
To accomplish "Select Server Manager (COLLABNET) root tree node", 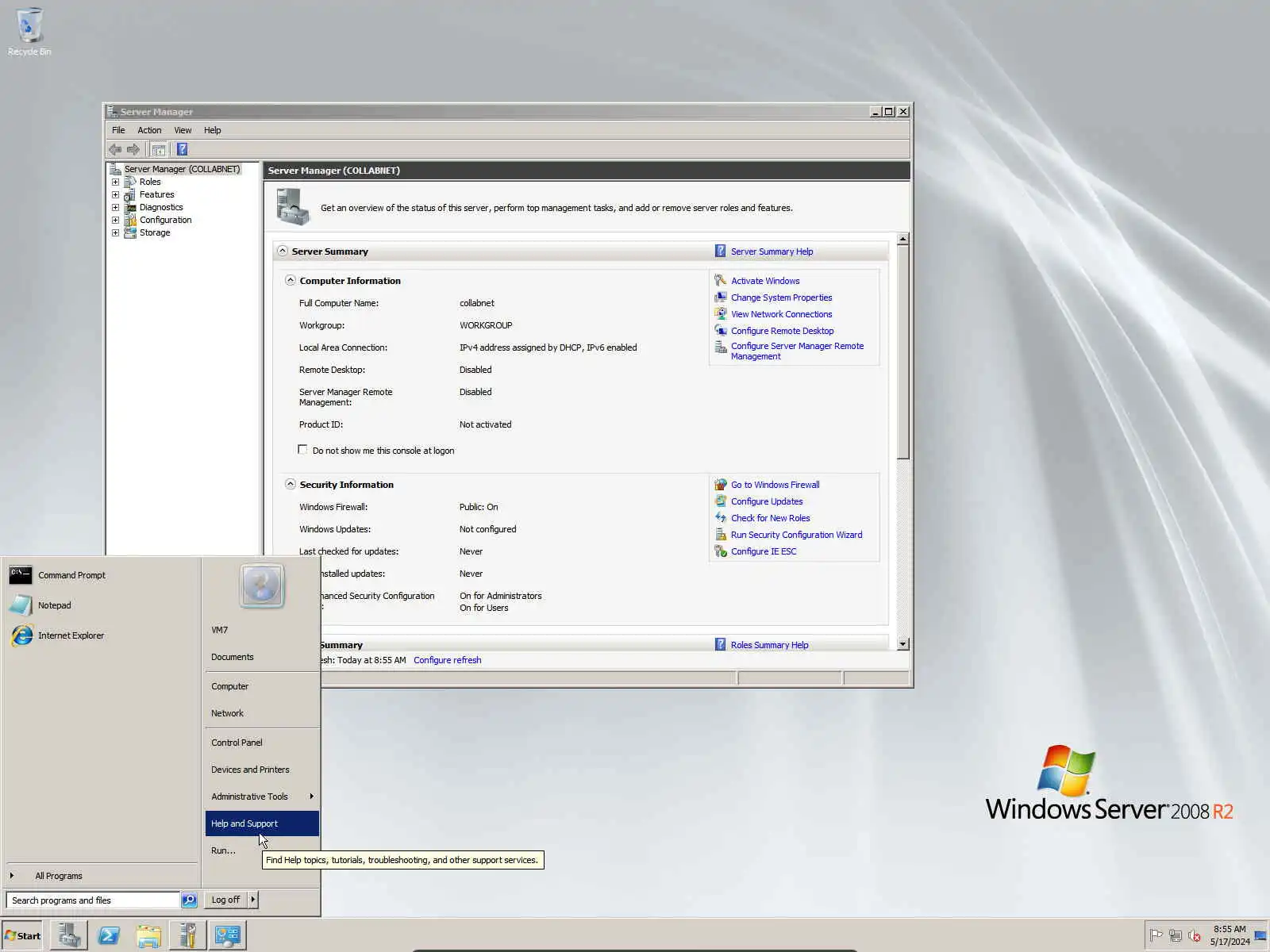I will pos(182,169).
